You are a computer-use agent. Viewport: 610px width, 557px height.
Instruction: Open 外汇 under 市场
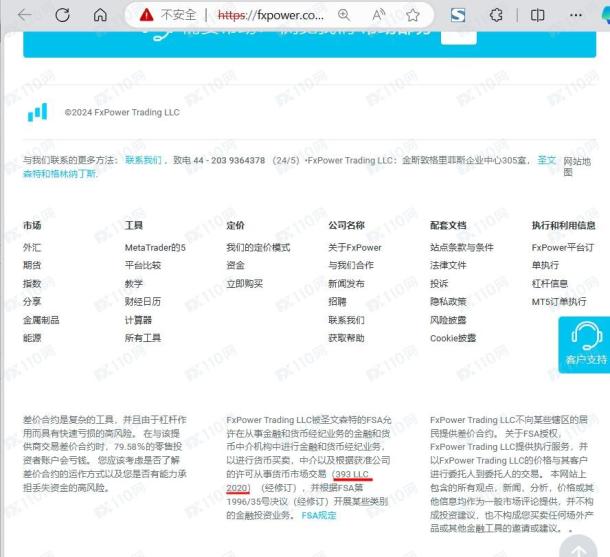[x=32, y=247]
